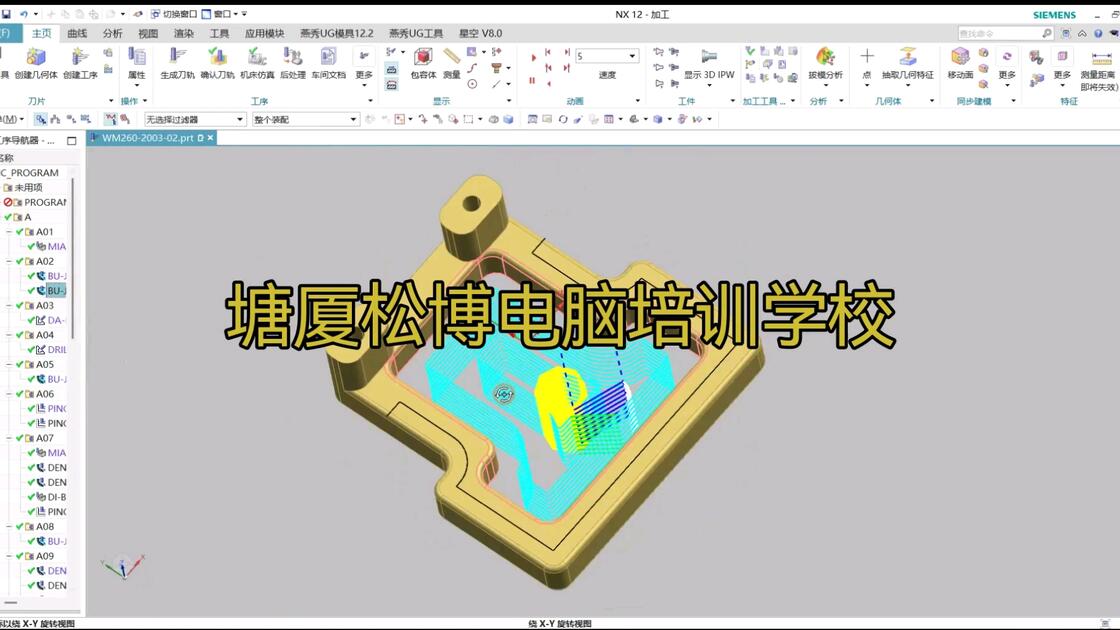Open the Render (渲染) ribbon tab
Image resolution: width=1120 pixels, height=630 pixels.
coord(184,33)
